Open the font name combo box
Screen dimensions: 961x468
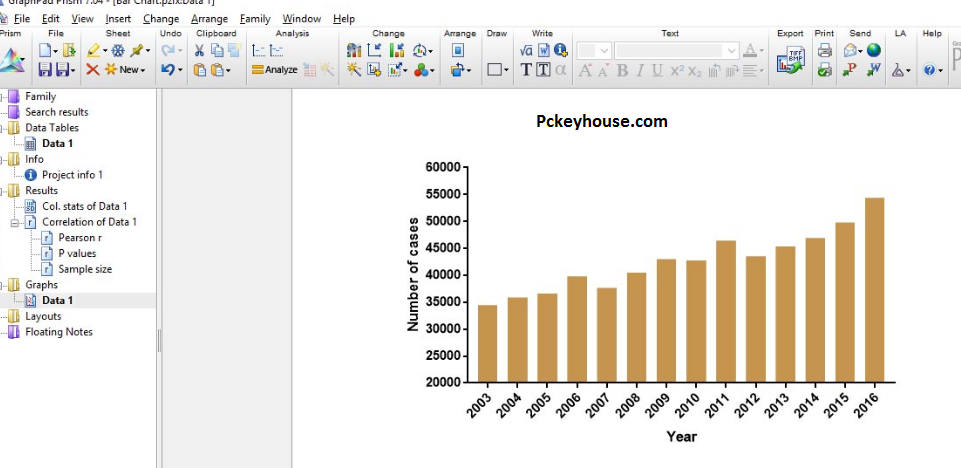677,51
